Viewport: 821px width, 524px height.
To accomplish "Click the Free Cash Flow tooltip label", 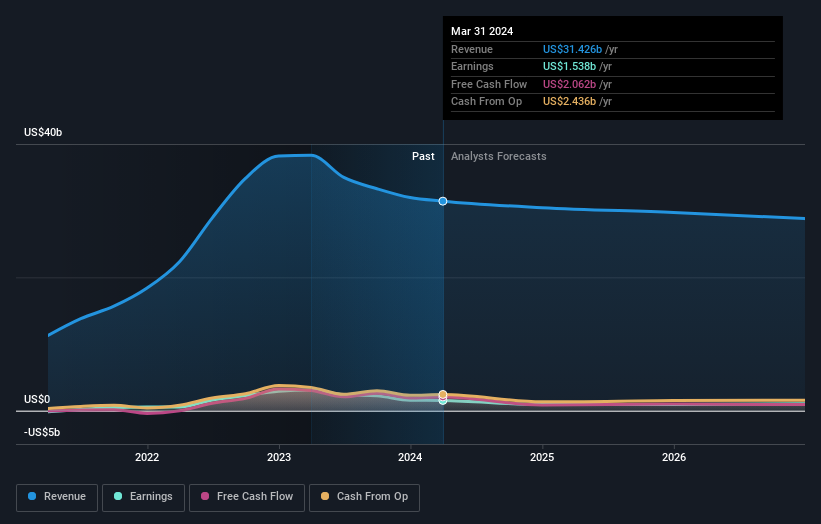I will (x=489, y=84).
